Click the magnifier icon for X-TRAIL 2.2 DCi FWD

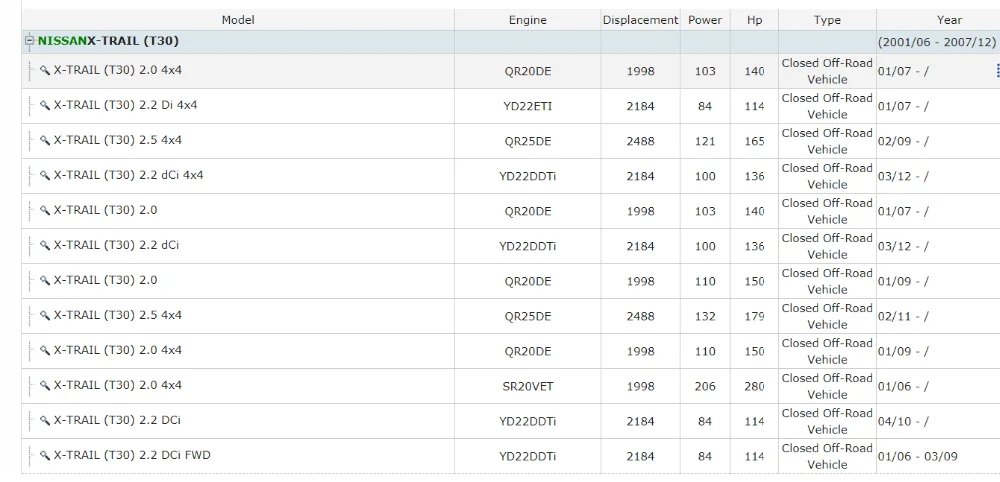coord(45,456)
